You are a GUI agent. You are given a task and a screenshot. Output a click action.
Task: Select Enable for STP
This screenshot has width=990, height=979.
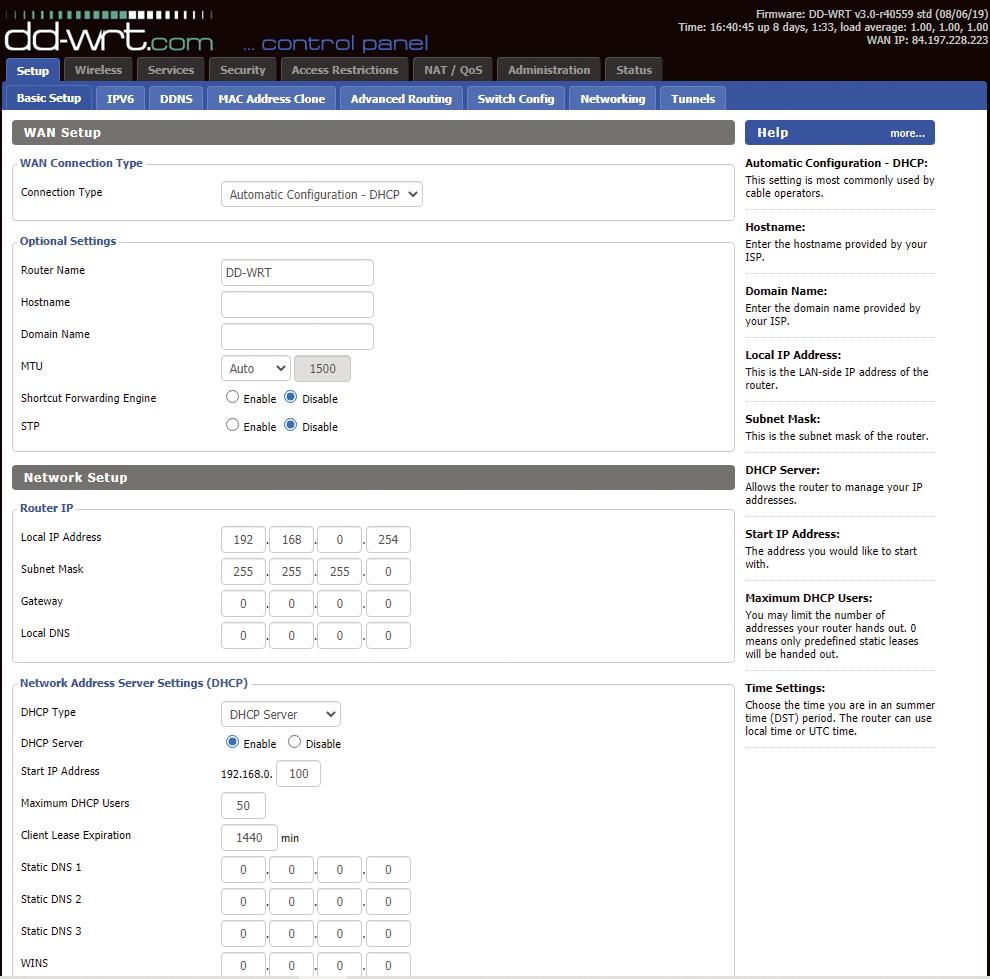(x=232, y=425)
